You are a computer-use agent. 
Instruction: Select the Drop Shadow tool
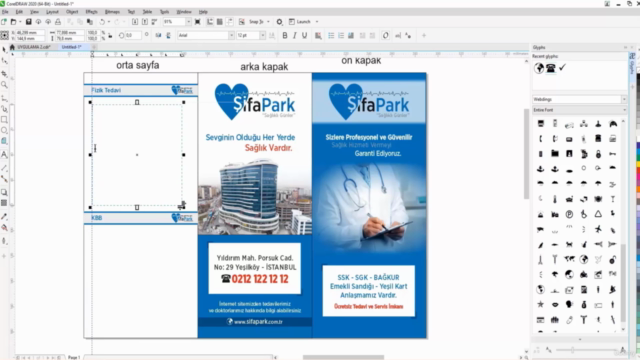[4, 192]
